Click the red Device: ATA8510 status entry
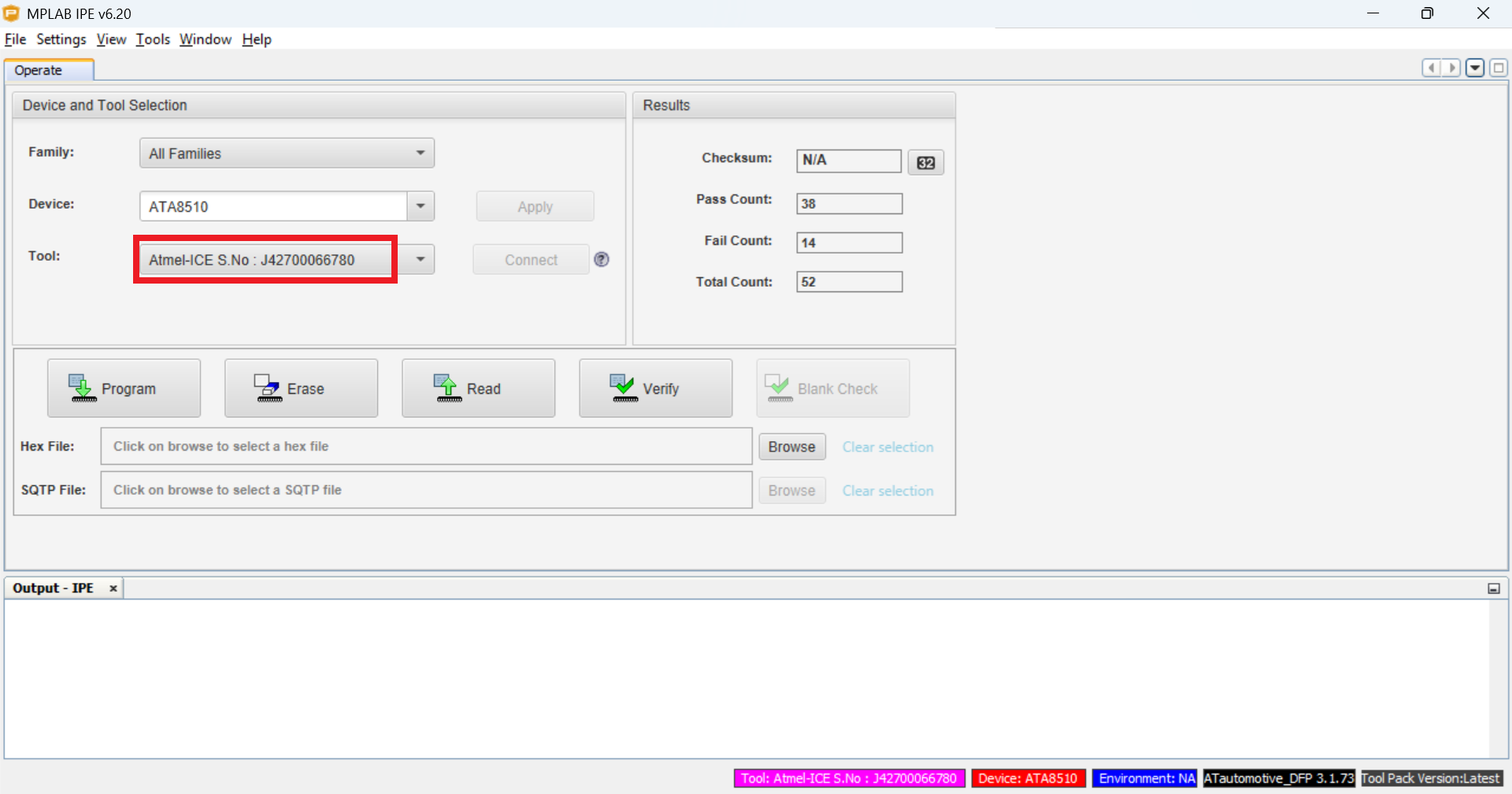This screenshot has height=794, width=1512. click(x=1028, y=778)
